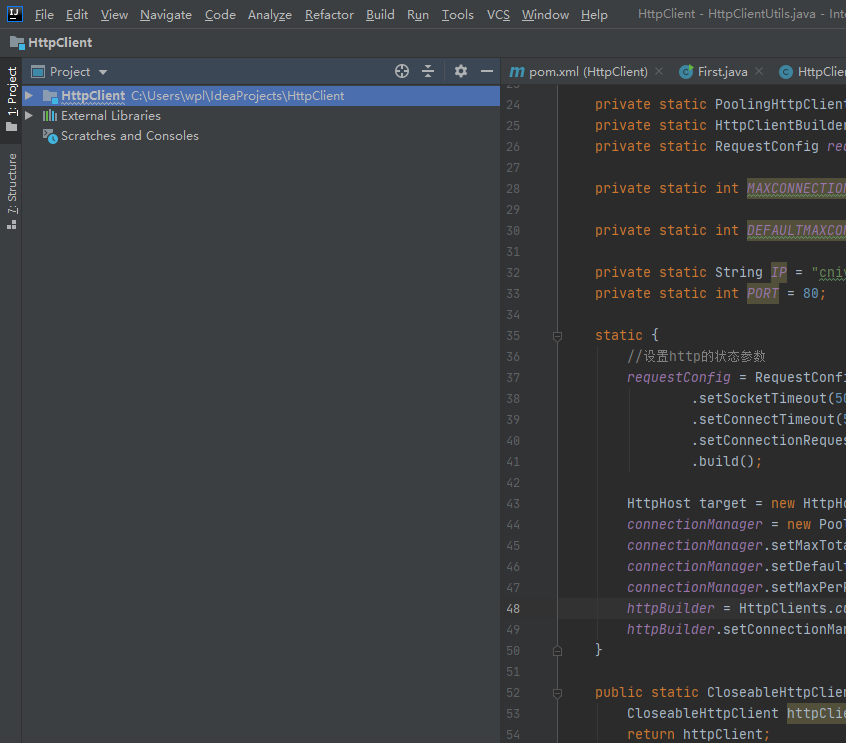Click the Locate/Select Opened File target icon

click(402, 71)
